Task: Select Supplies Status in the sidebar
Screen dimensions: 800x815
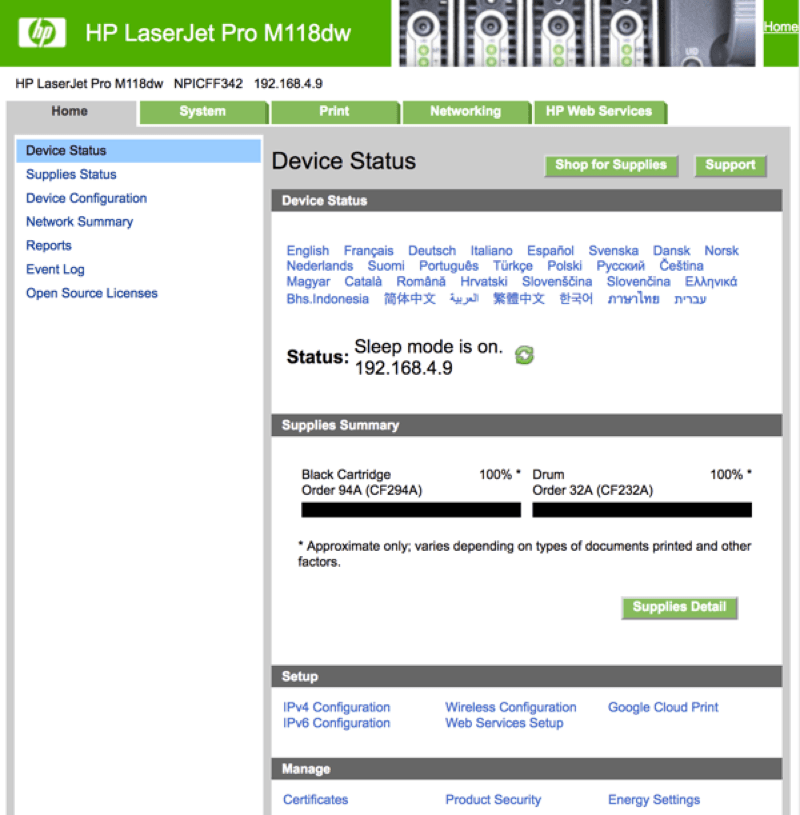Action: [70, 174]
